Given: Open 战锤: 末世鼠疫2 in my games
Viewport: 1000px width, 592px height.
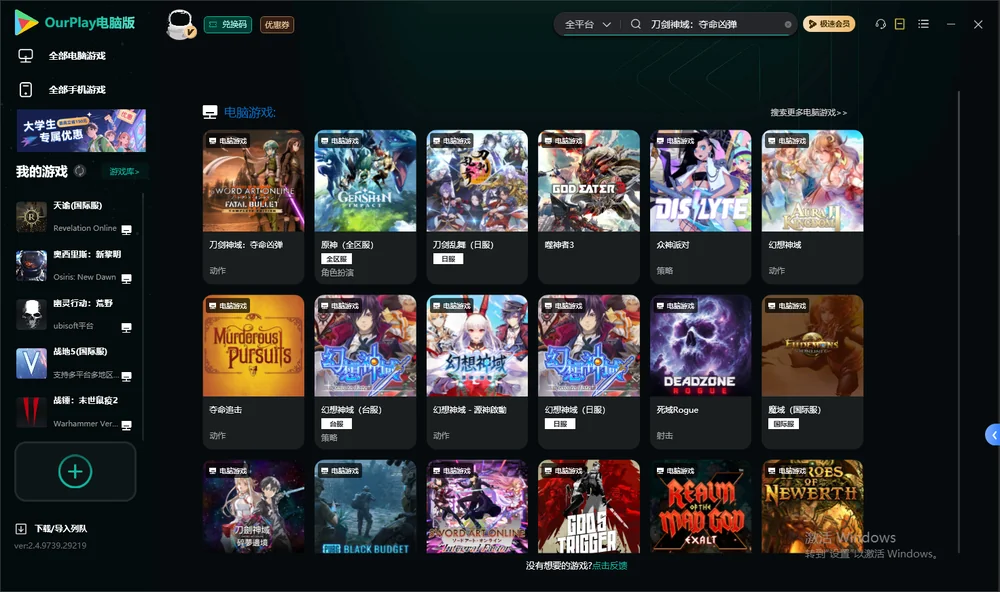Looking at the screenshot, I should click(x=77, y=412).
